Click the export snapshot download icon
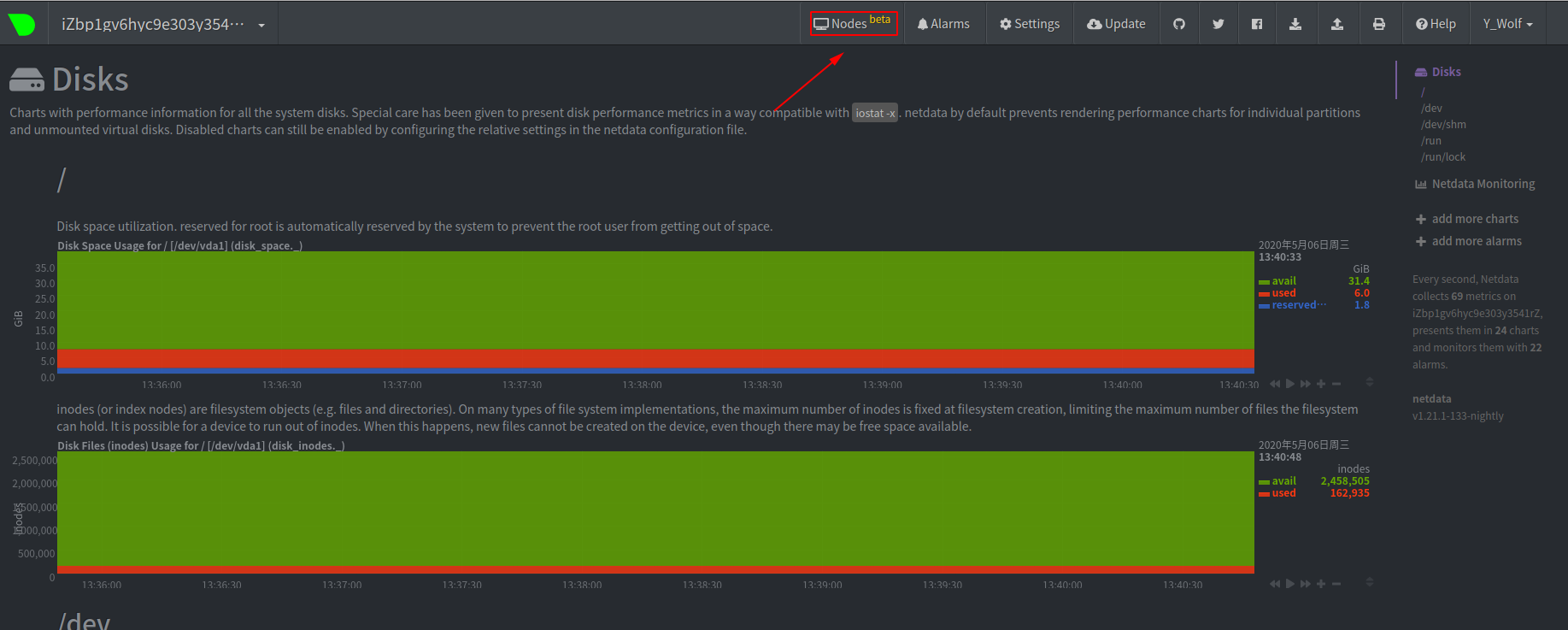The width and height of the screenshot is (1568, 630). pos(1295,24)
